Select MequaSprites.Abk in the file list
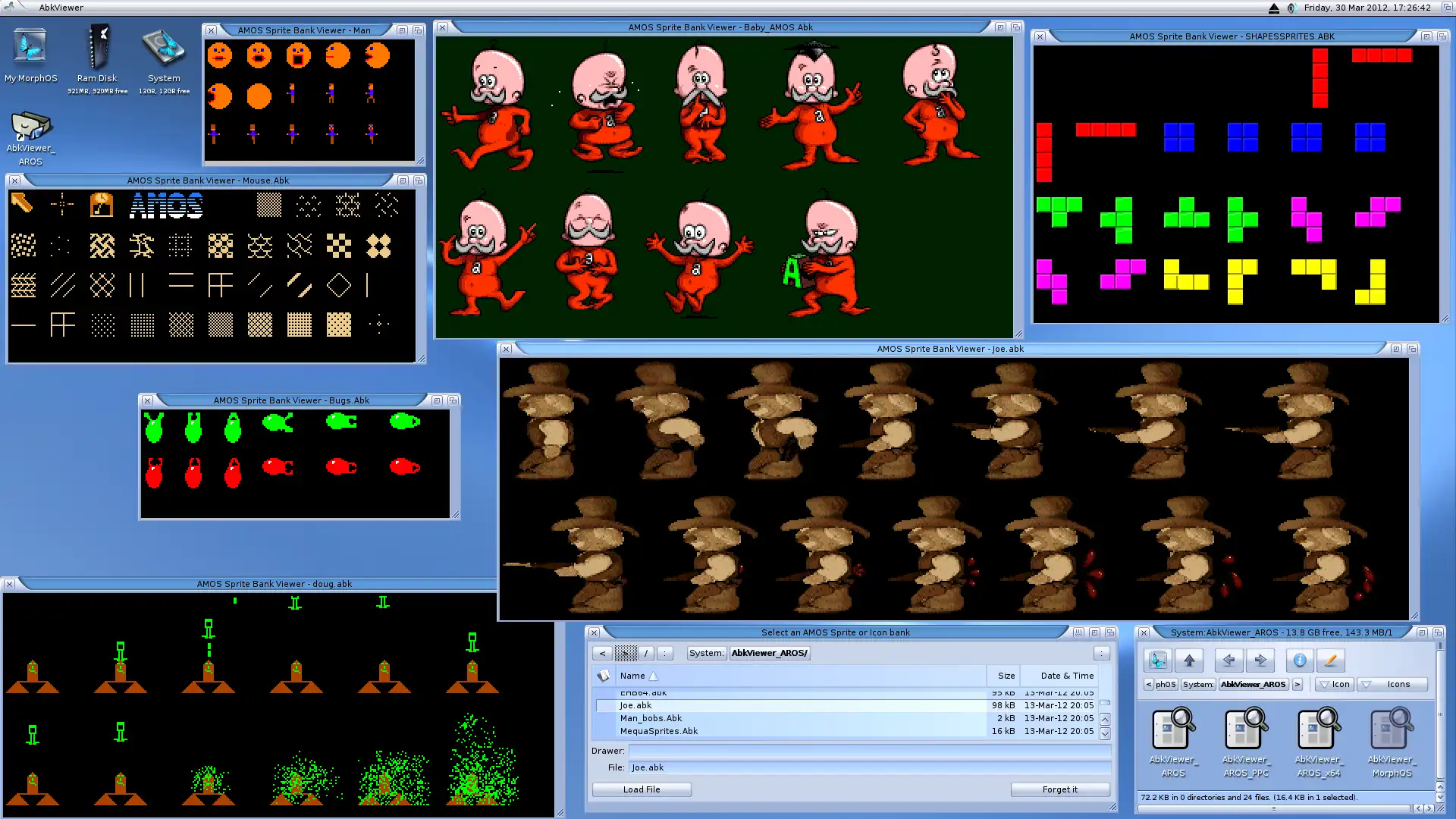Image resolution: width=1456 pixels, height=819 pixels. tap(845, 731)
